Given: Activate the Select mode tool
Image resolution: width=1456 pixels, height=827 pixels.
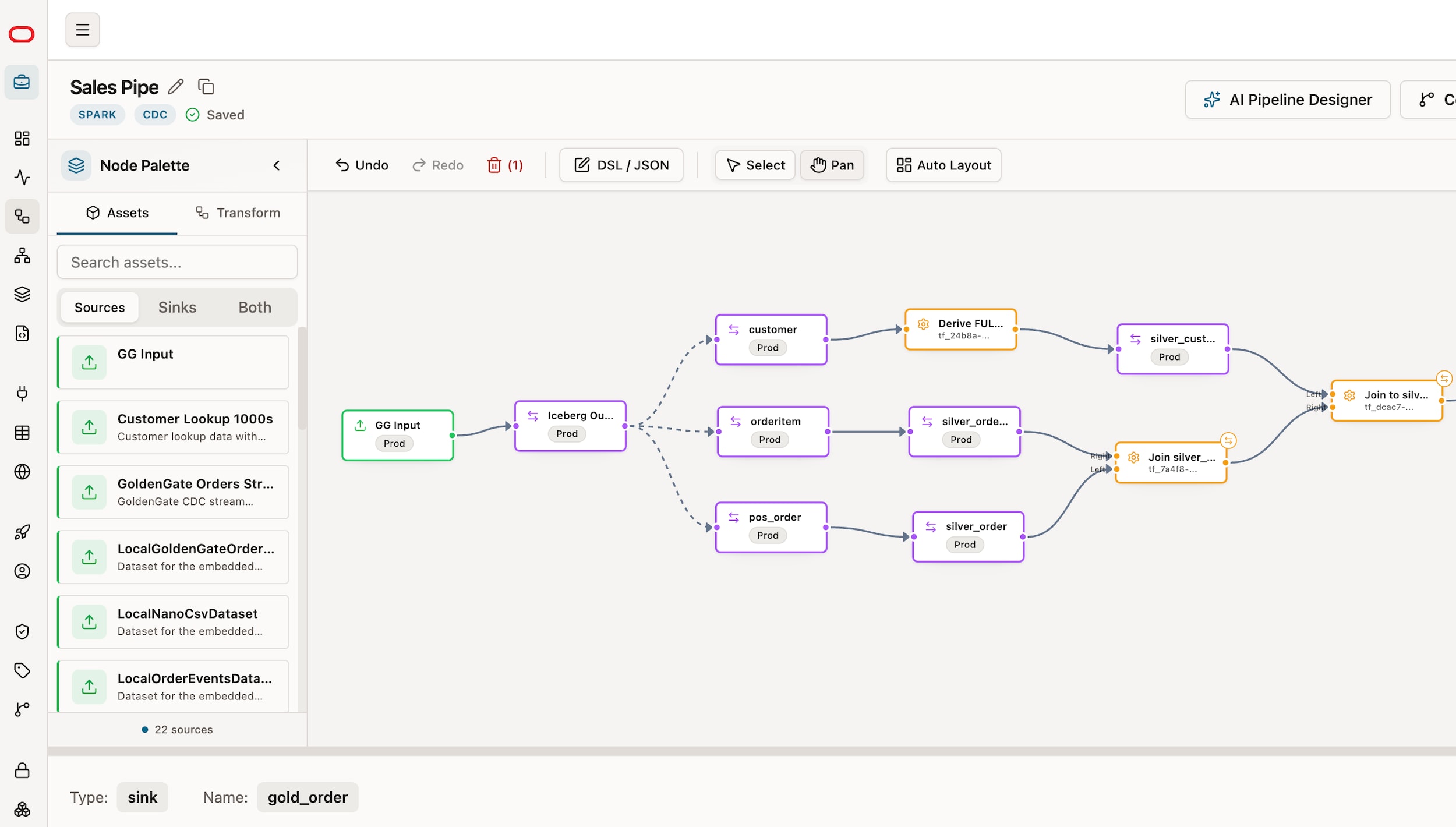Looking at the screenshot, I should pos(755,165).
